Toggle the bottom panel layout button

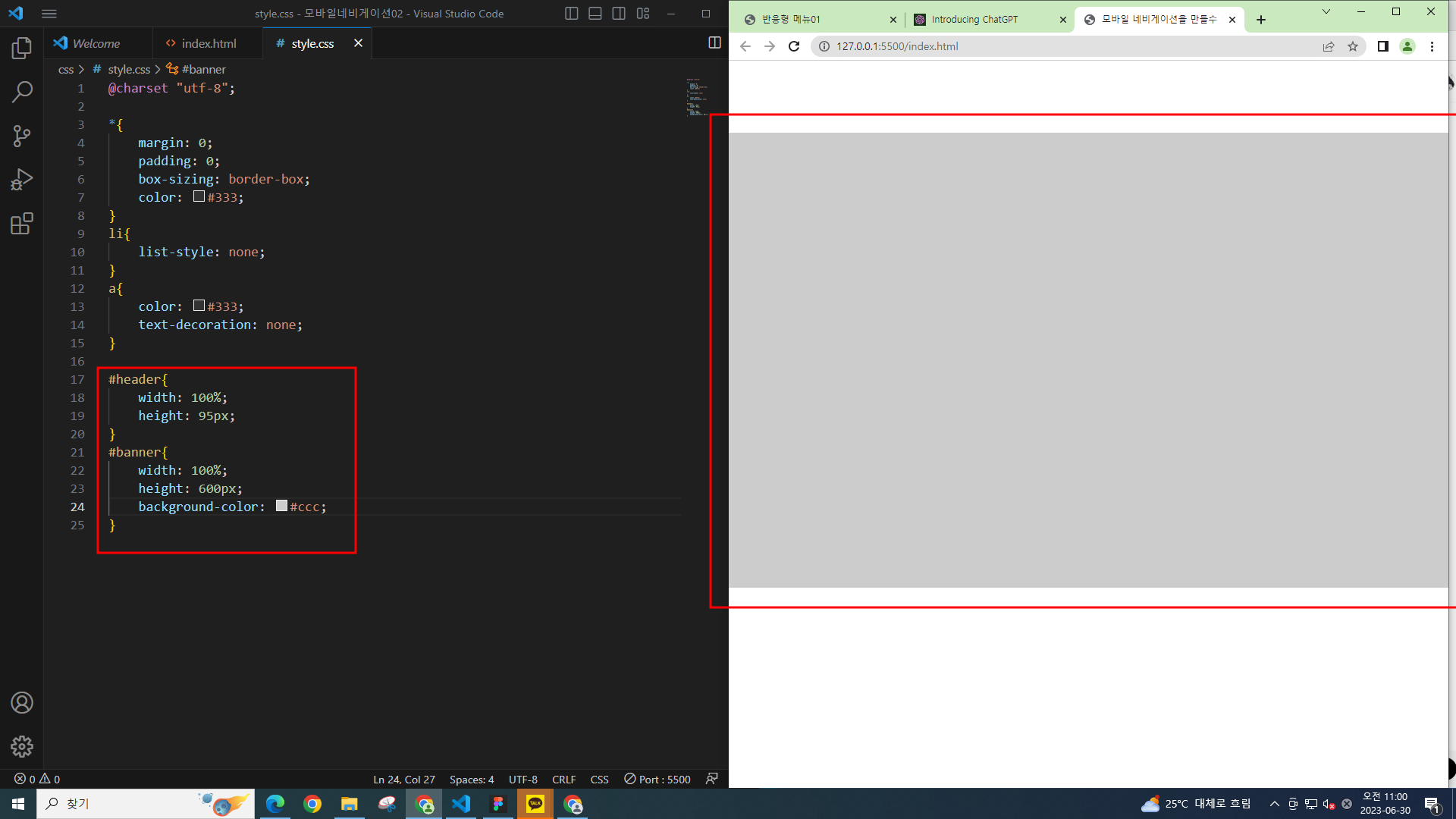point(595,14)
